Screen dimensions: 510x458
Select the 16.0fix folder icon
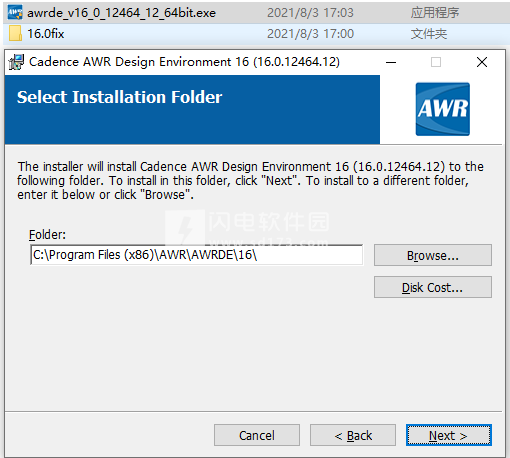pyautogui.click(x=15, y=34)
